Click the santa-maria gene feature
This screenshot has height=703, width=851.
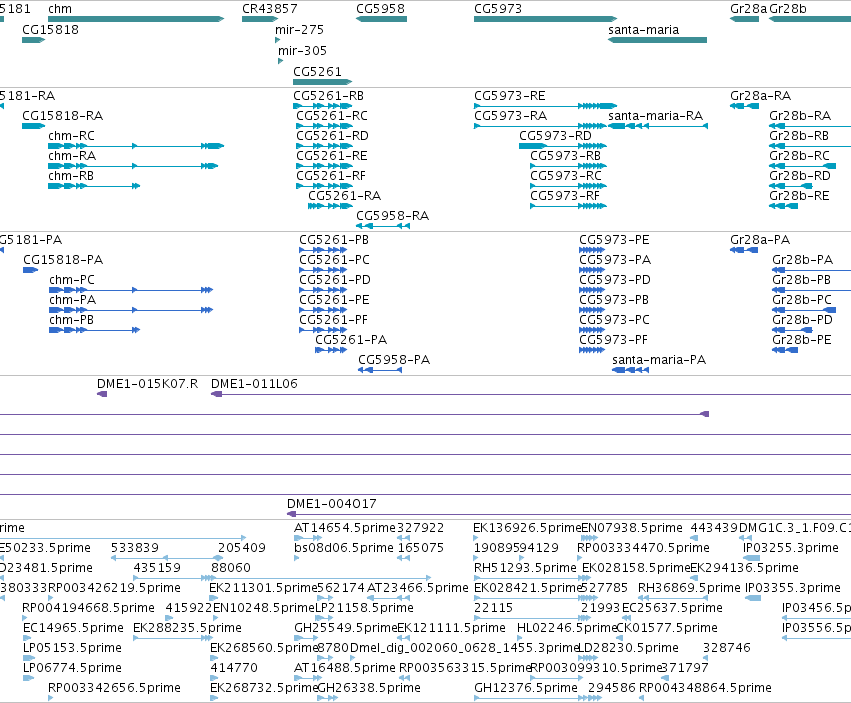point(657,40)
